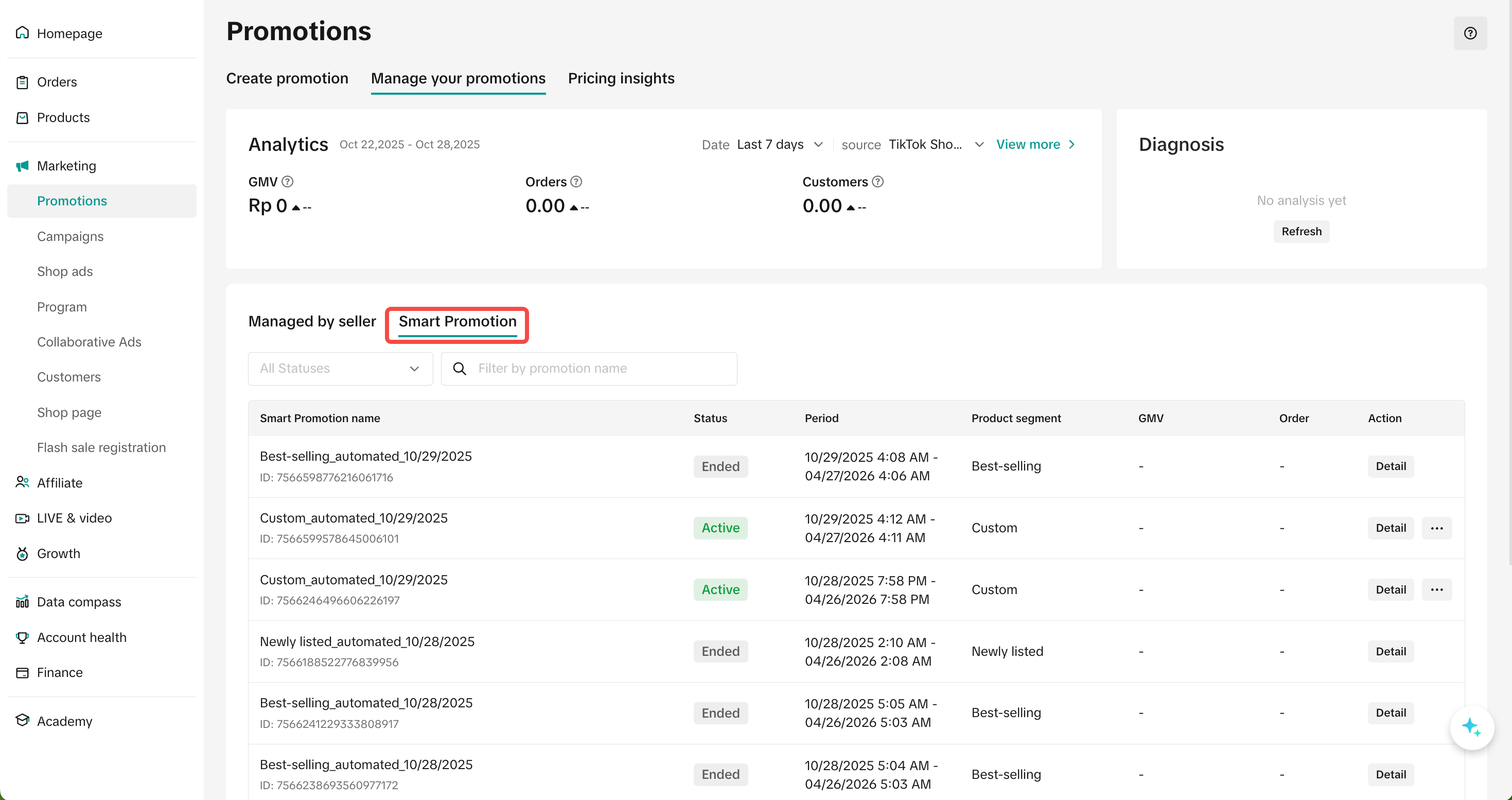The image size is (1512, 800).
Task: Click the Orders metric info icon
Action: (x=576, y=182)
